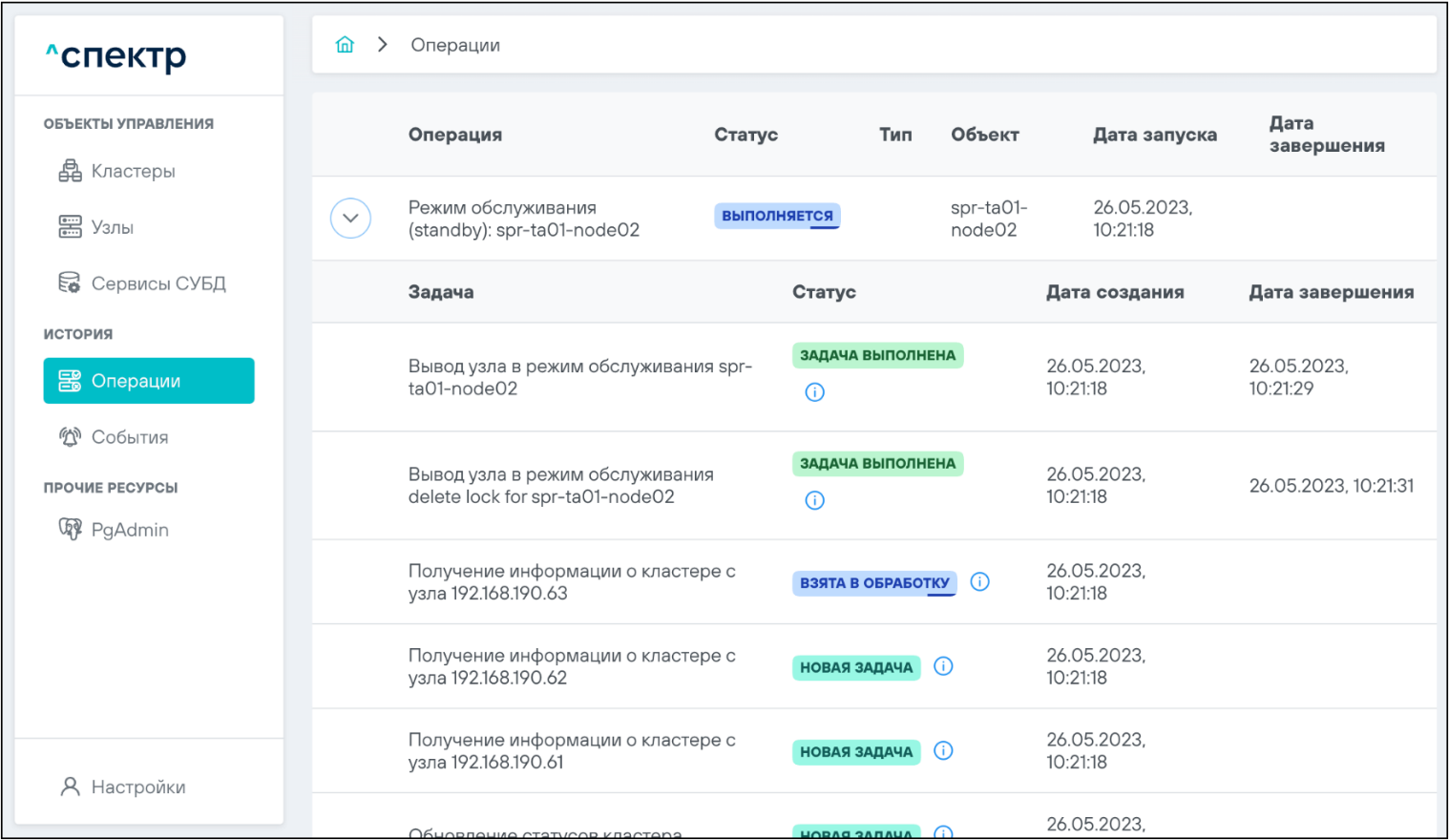Open Nodes (Узлы) in sidebar
The height and width of the screenshot is (840, 1449).
click(112, 227)
